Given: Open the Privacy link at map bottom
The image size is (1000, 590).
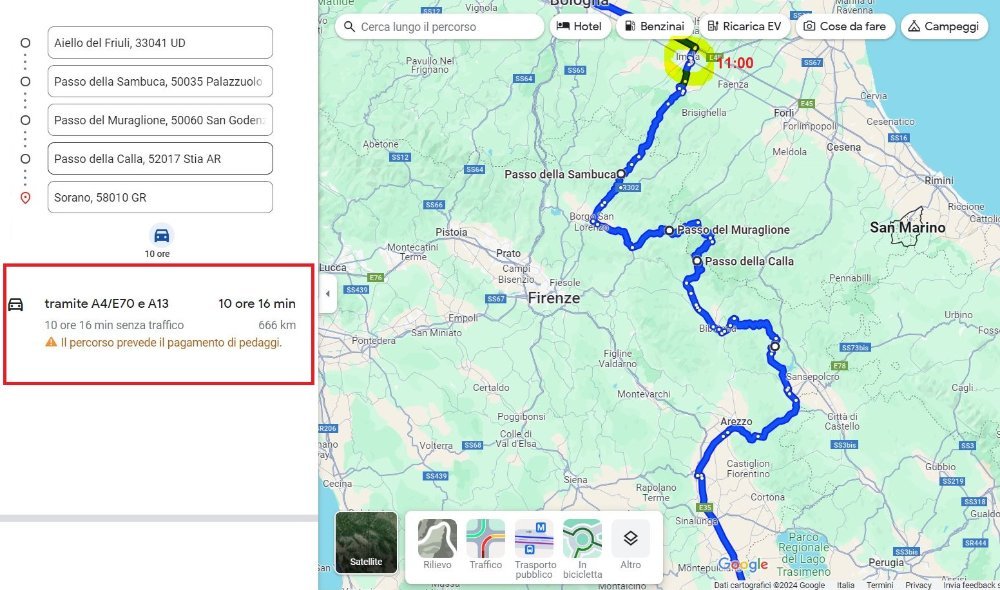Looking at the screenshot, I should (x=918, y=585).
